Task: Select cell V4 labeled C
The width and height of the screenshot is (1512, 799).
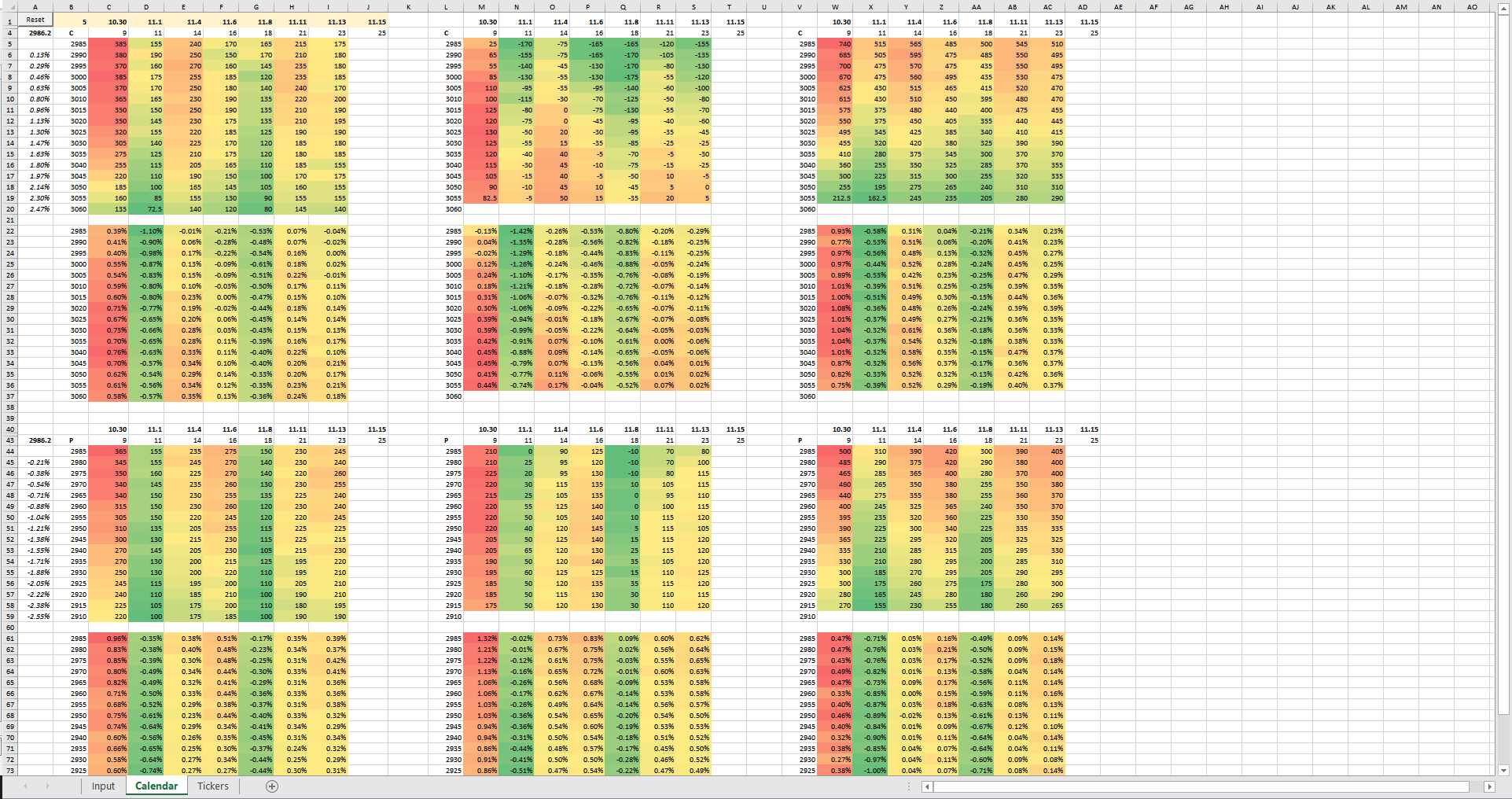Action: 800,33
